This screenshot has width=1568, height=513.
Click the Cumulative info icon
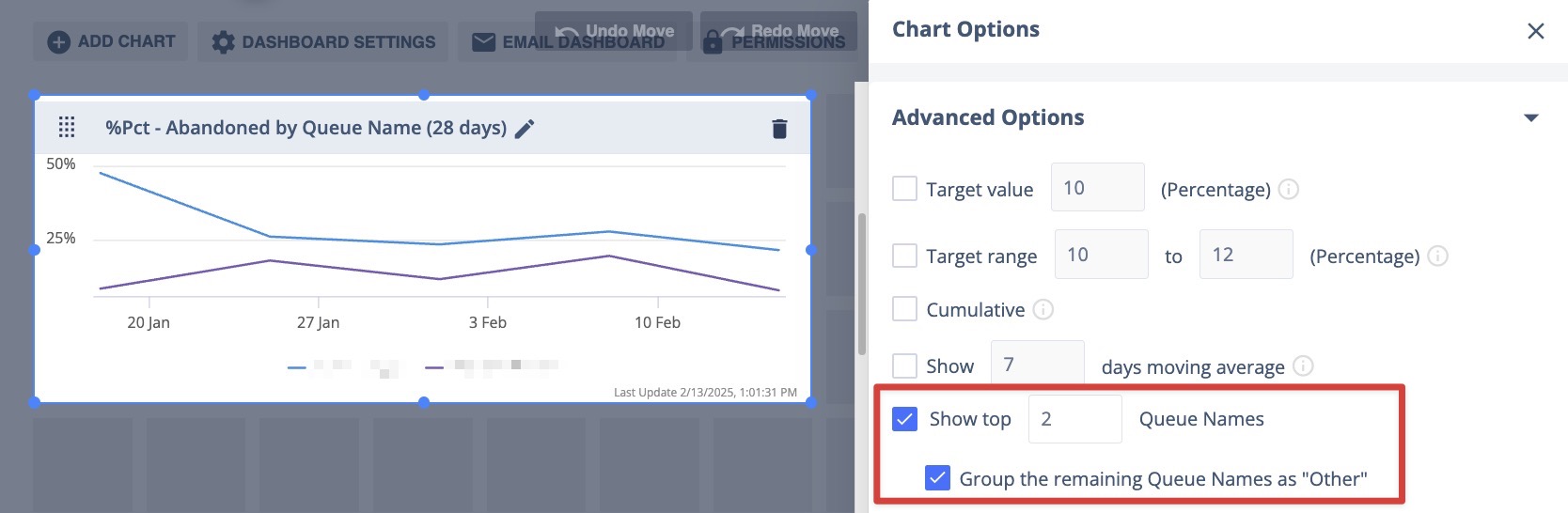click(1043, 309)
